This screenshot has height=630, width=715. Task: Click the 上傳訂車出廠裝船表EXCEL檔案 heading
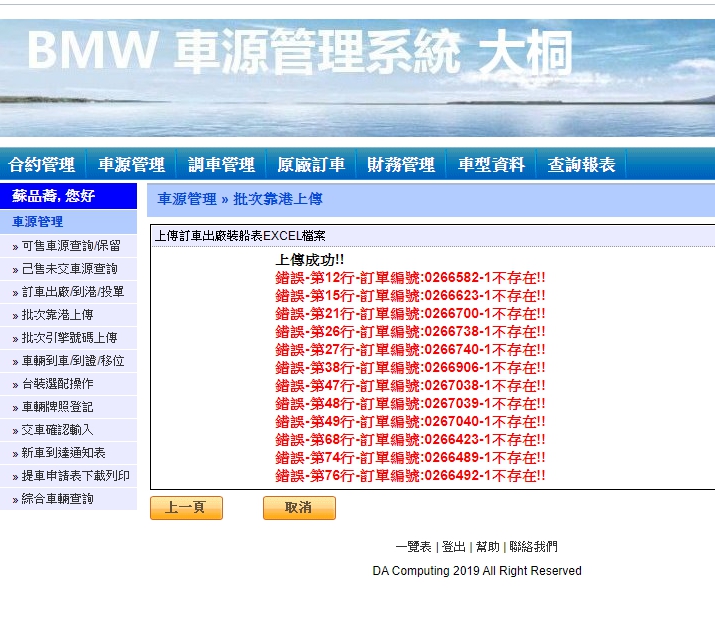pos(240,236)
